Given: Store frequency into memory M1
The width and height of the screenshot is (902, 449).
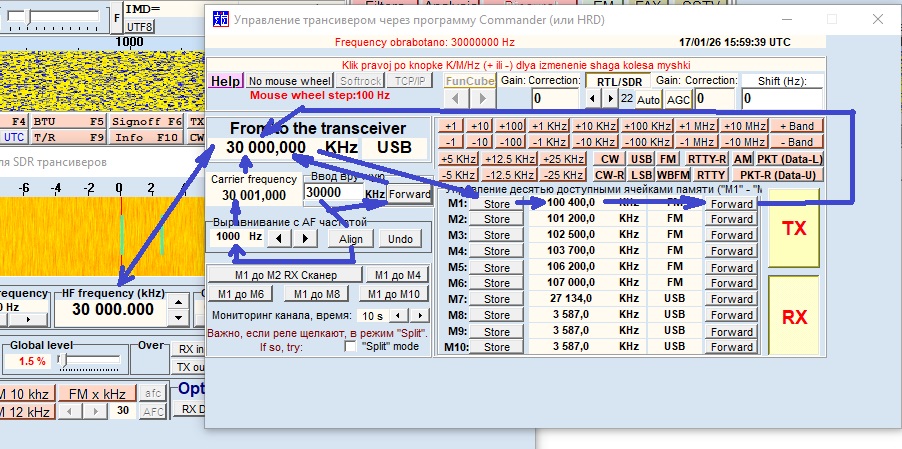Looking at the screenshot, I should pos(496,204).
